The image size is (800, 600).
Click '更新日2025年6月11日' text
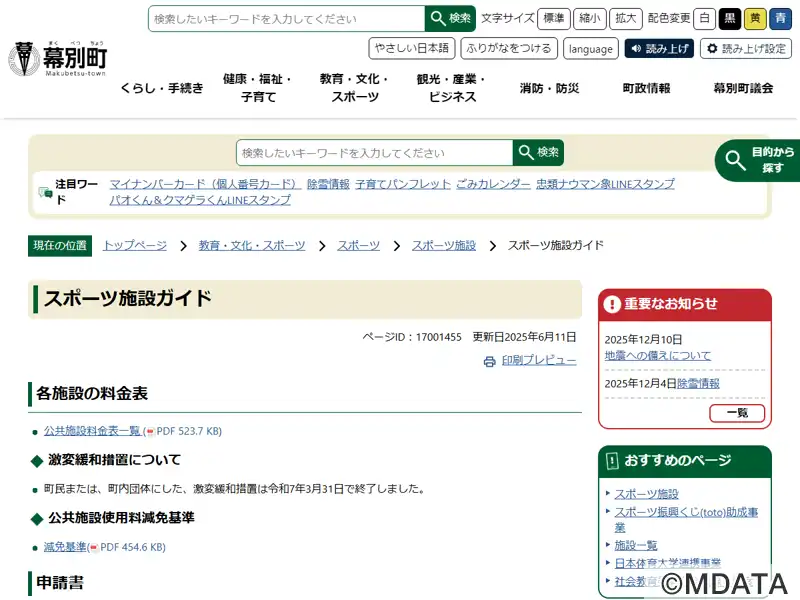524,337
